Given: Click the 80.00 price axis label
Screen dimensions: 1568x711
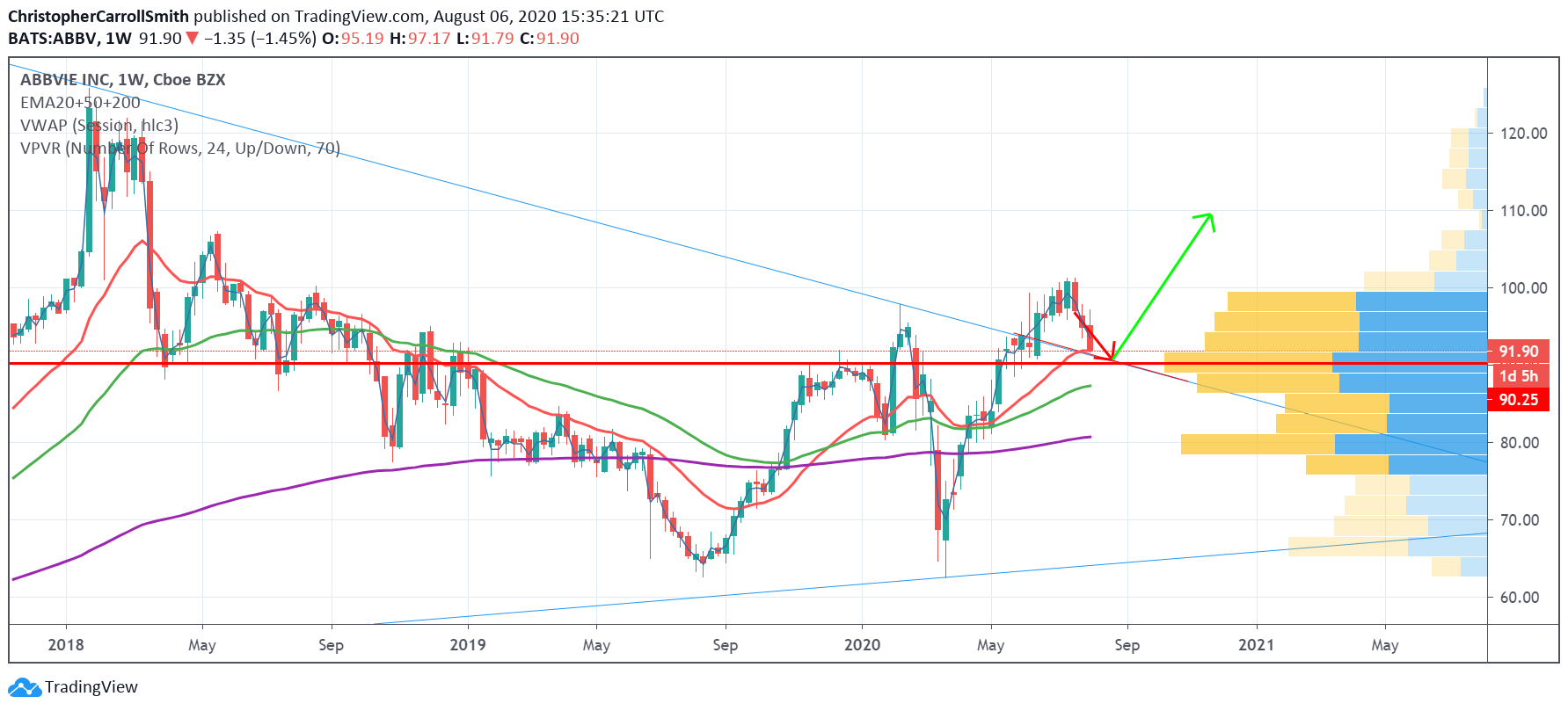Looking at the screenshot, I should [x=1520, y=443].
